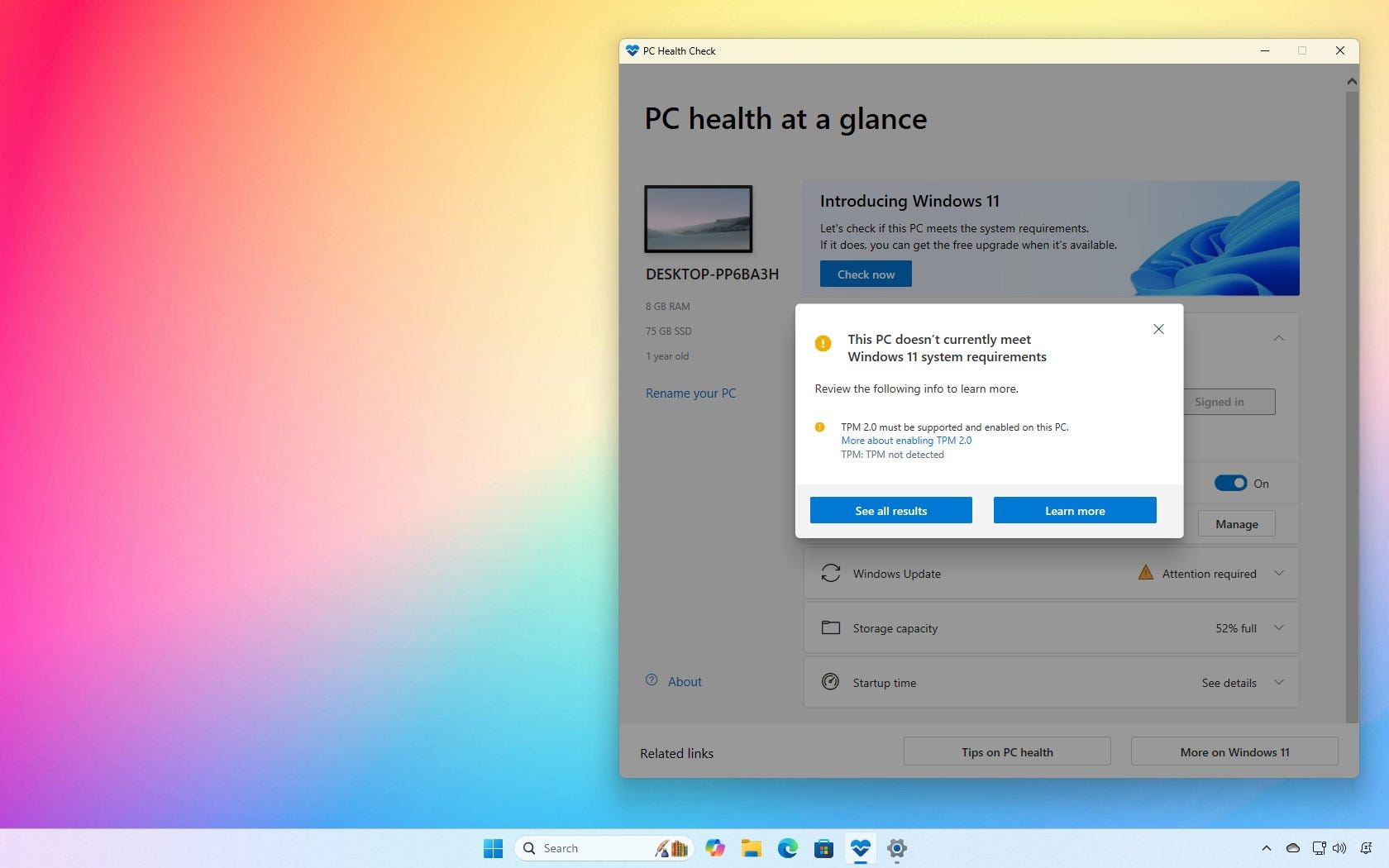Click the 75 GB SSD text

point(668,331)
